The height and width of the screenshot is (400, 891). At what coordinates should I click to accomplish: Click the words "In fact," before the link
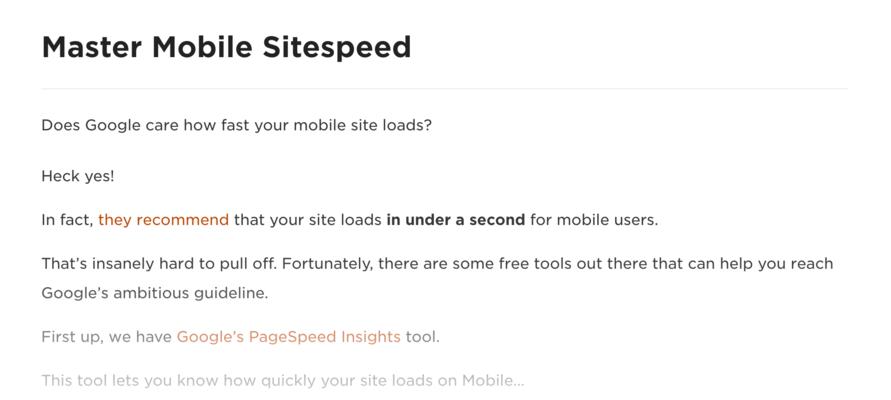[67, 220]
